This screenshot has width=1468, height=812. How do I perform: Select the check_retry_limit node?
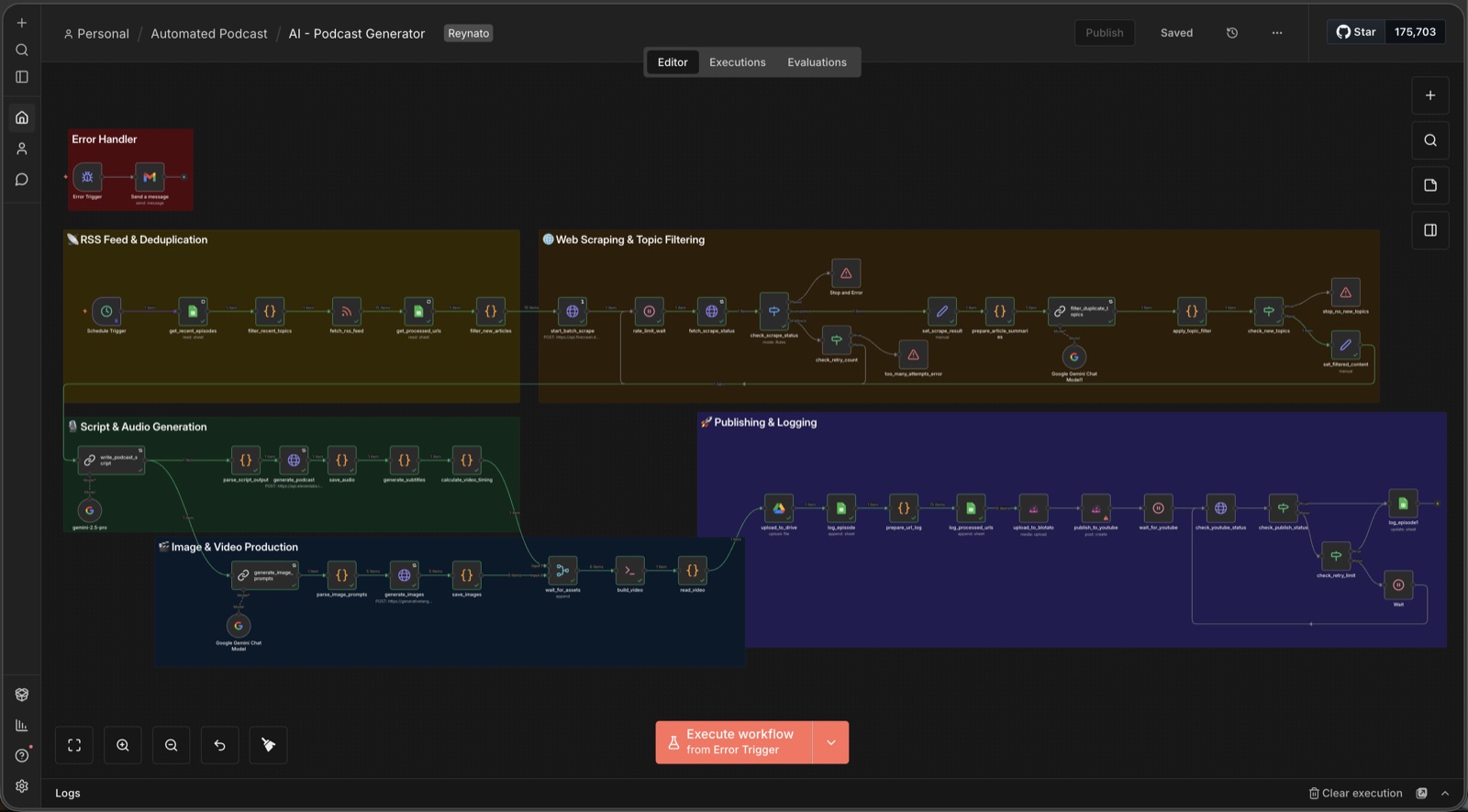point(1336,556)
